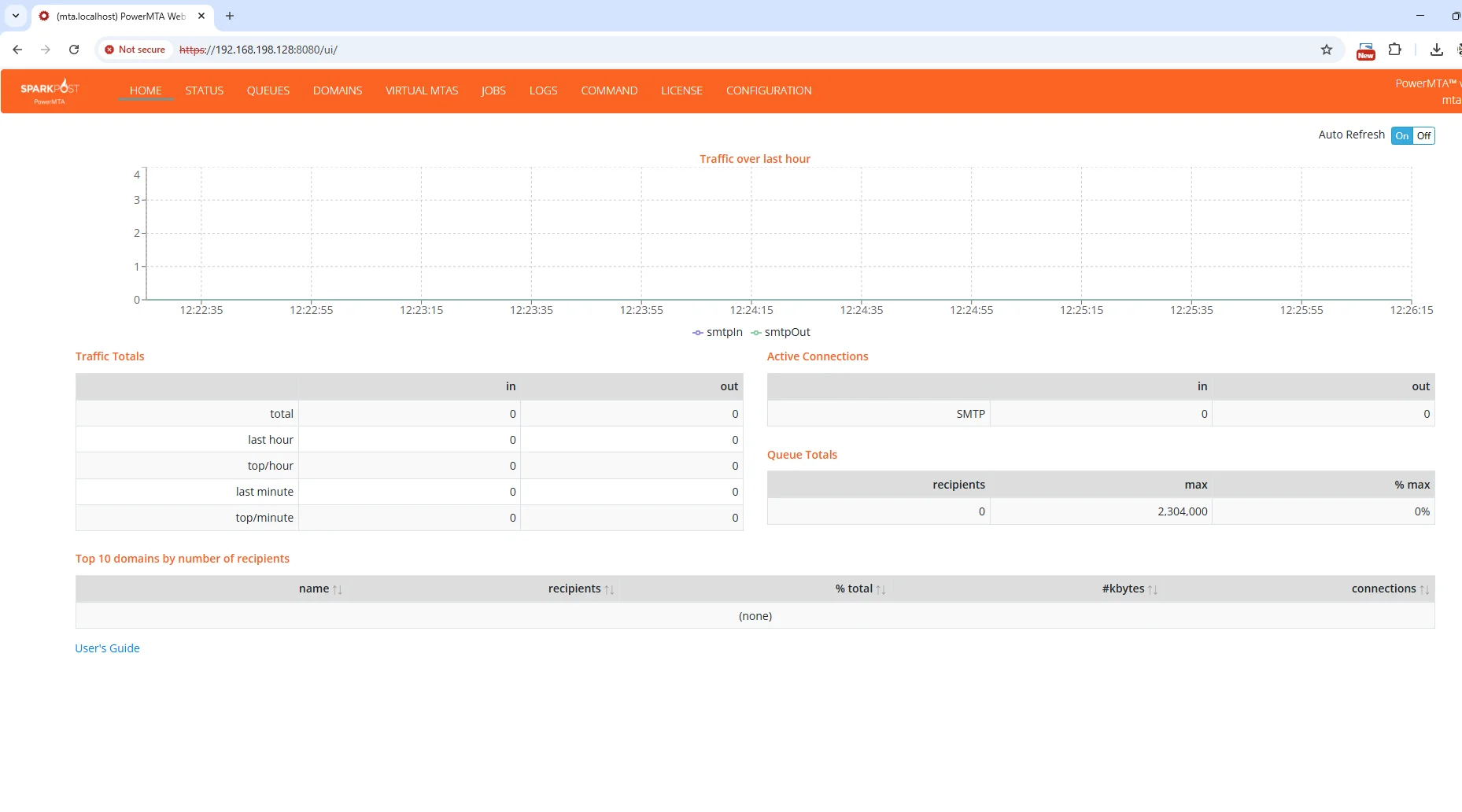This screenshot has width=1462, height=812.
Task: Click the 2,304,000 max queue value
Action: 1182,511
